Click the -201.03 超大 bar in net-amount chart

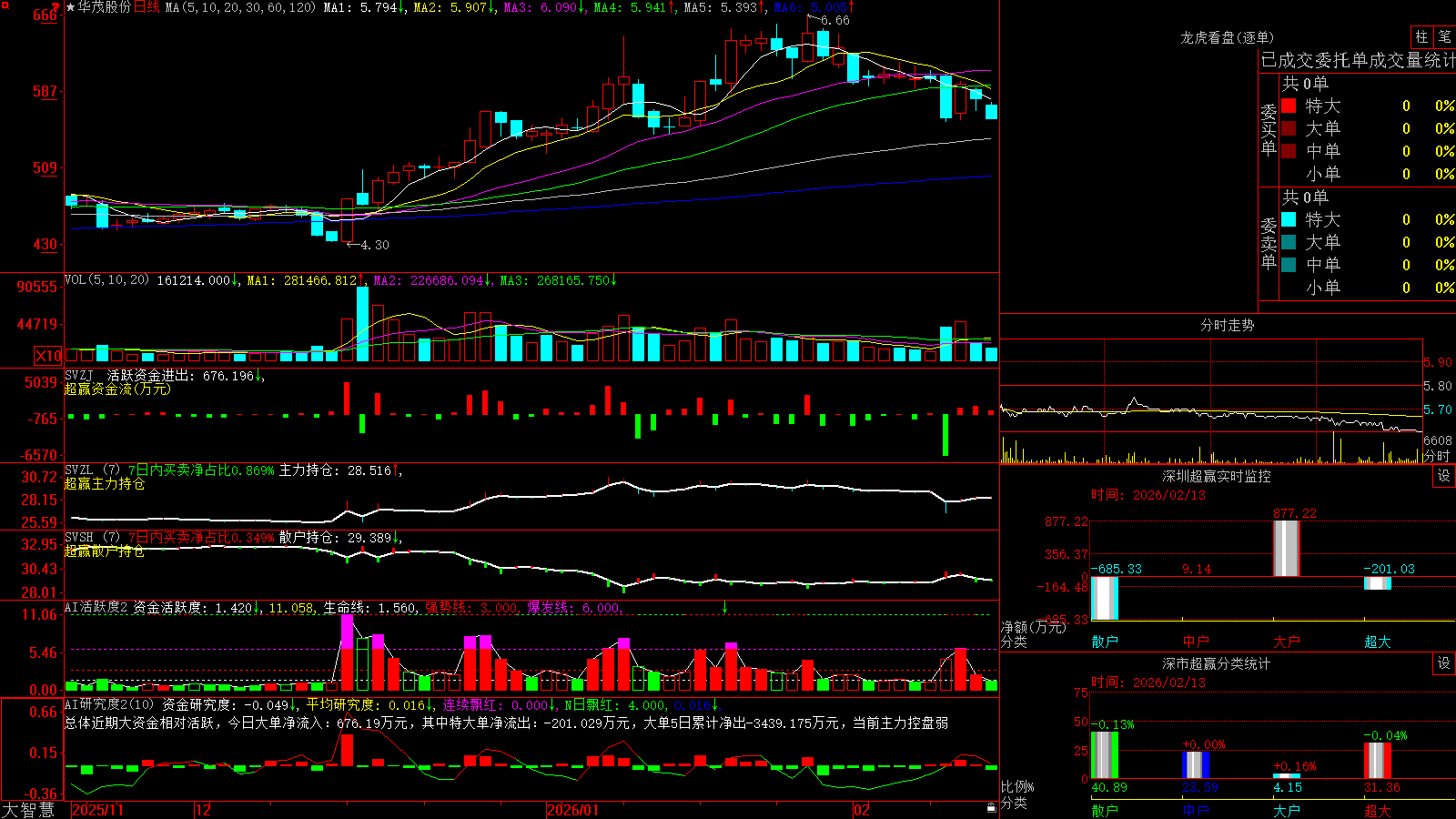(1377, 582)
